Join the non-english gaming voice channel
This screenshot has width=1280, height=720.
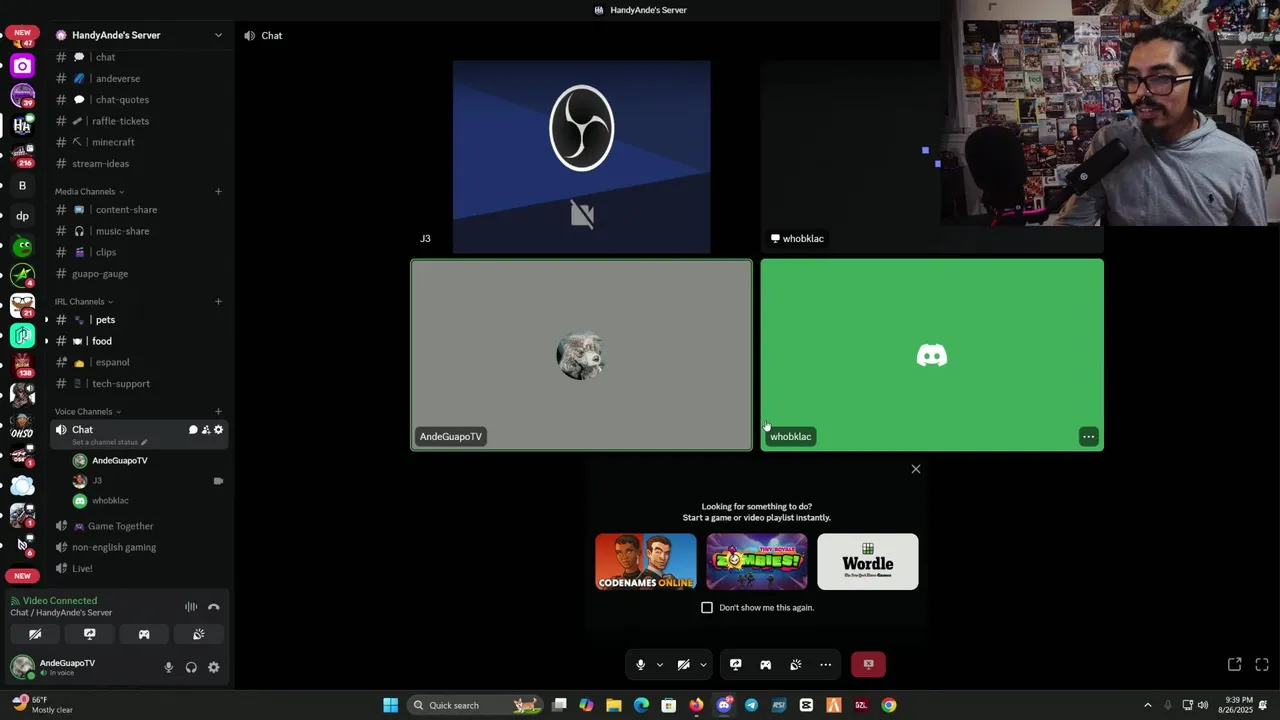point(140,547)
